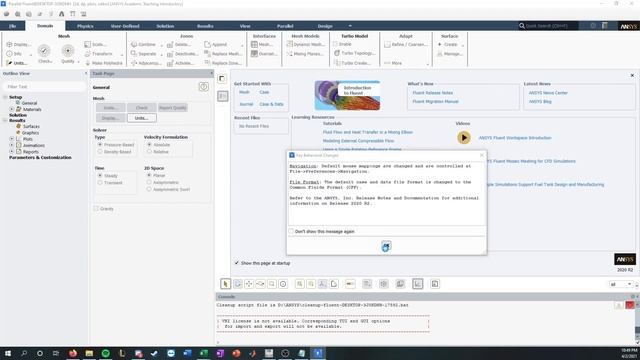Select Pressure-Based solver type

100,145
